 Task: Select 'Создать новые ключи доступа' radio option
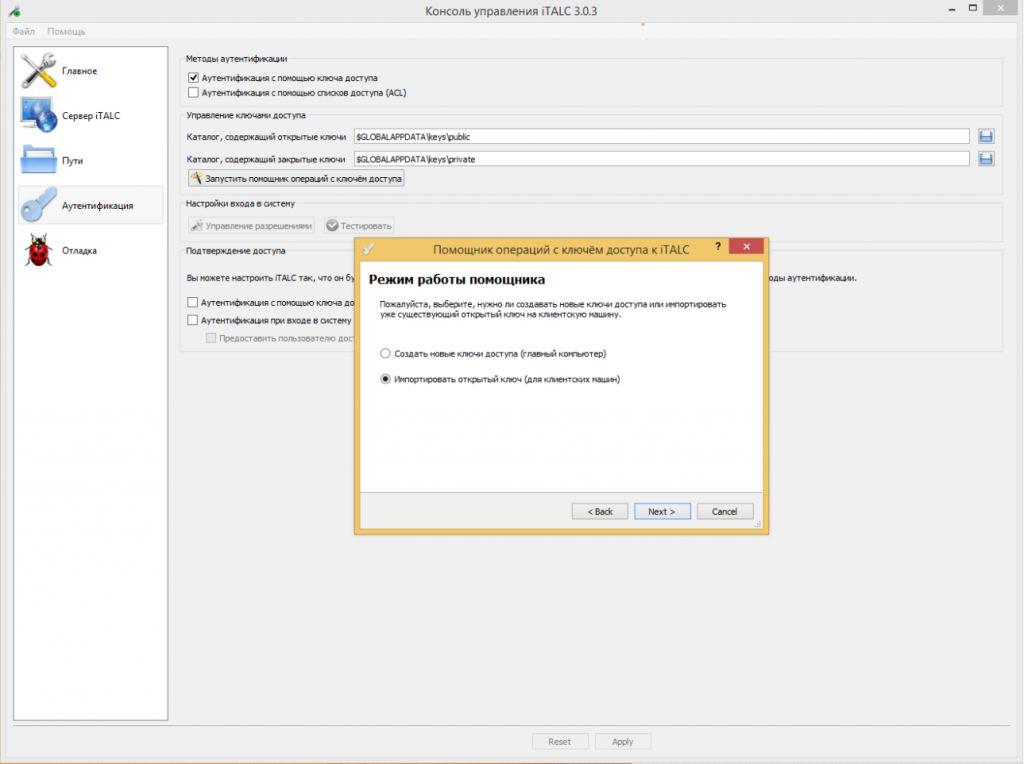tap(385, 353)
